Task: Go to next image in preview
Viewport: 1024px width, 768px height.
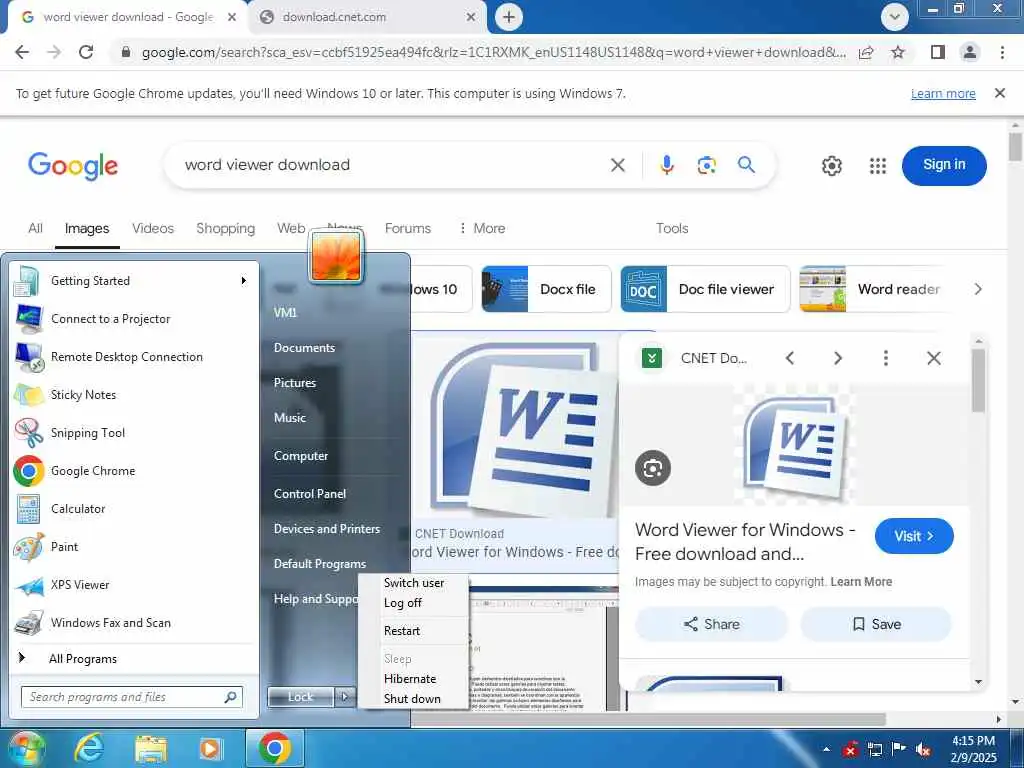Action: pyautogui.click(x=838, y=358)
